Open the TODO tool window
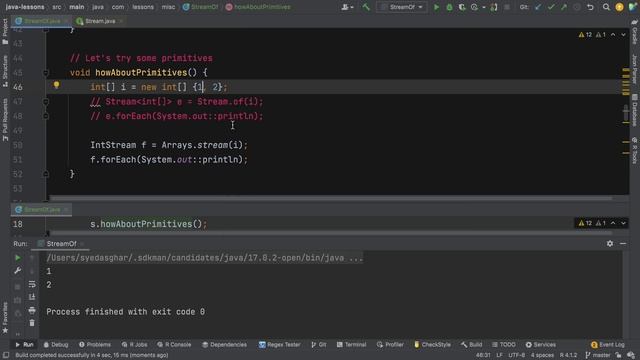Screen dimensions: 640x360 click(504, 344)
